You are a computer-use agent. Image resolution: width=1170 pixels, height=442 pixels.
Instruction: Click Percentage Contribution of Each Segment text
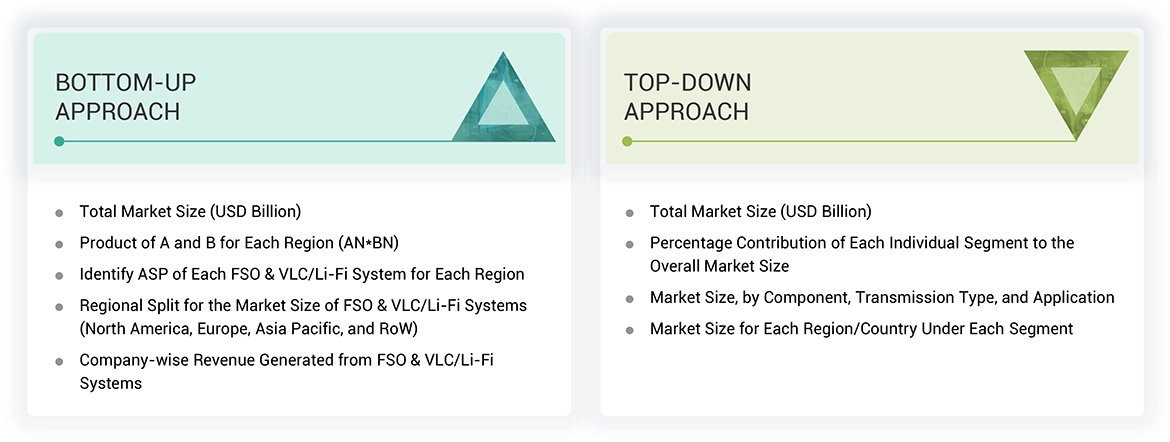861,243
